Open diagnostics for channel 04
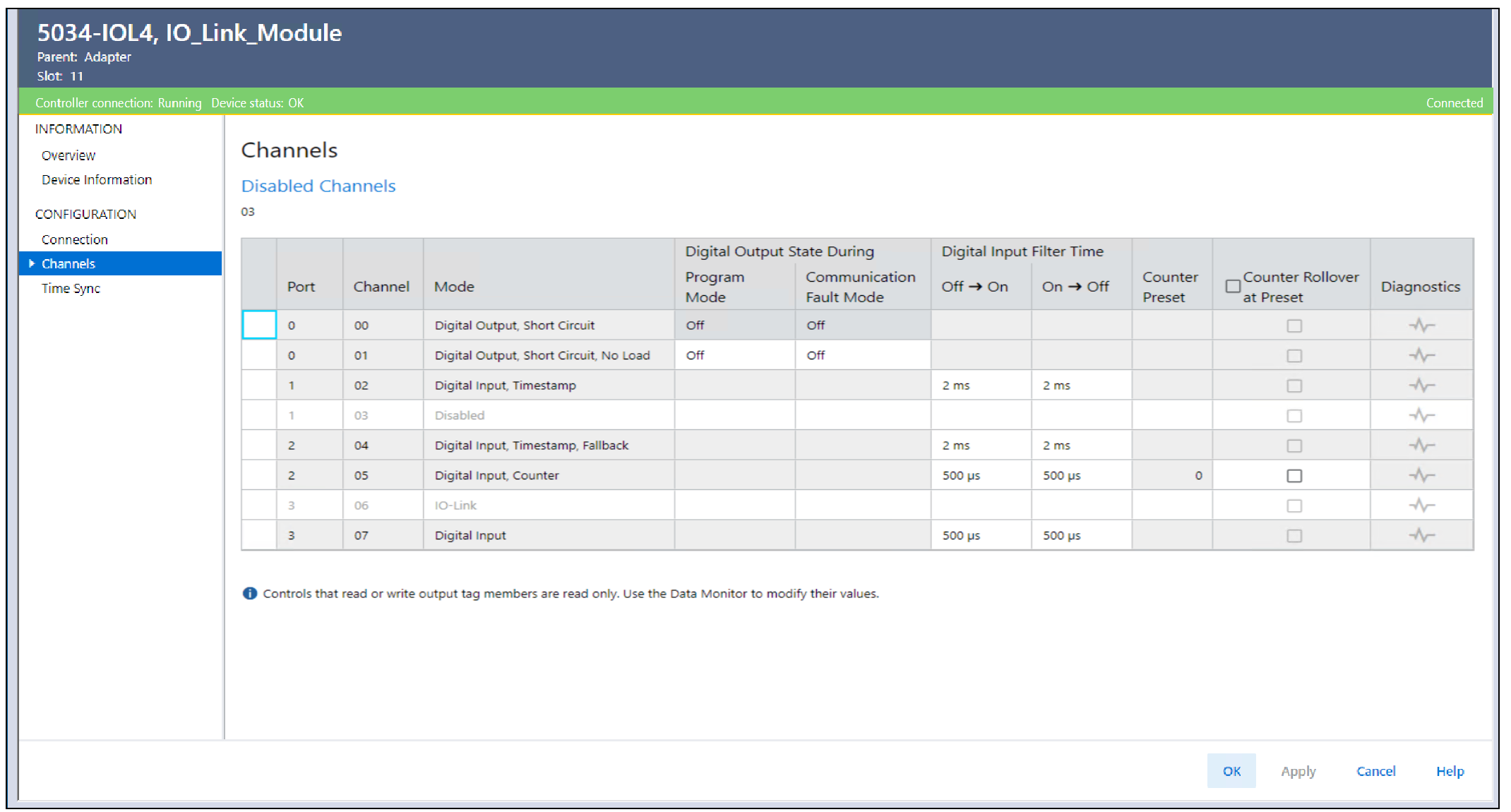Image resolution: width=1511 pixels, height=812 pixels. pyautogui.click(x=1421, y=446)
